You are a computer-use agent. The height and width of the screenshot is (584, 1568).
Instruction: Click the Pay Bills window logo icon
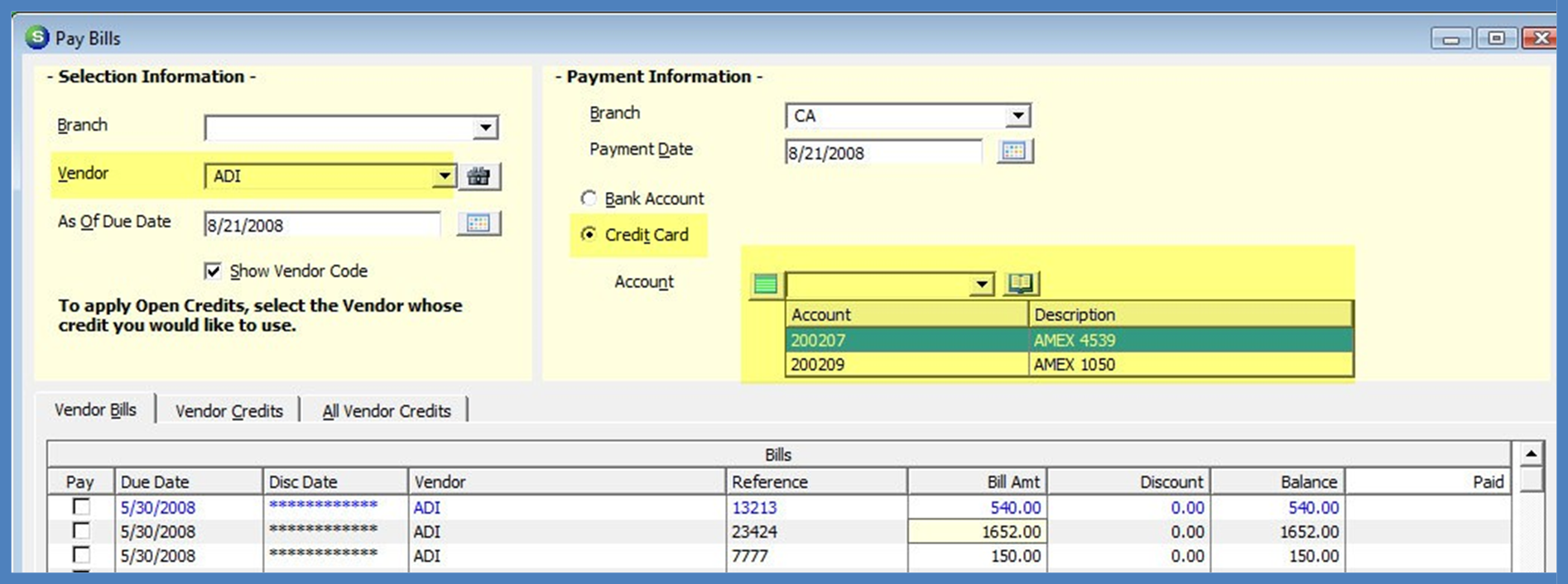tap(36, 37)
